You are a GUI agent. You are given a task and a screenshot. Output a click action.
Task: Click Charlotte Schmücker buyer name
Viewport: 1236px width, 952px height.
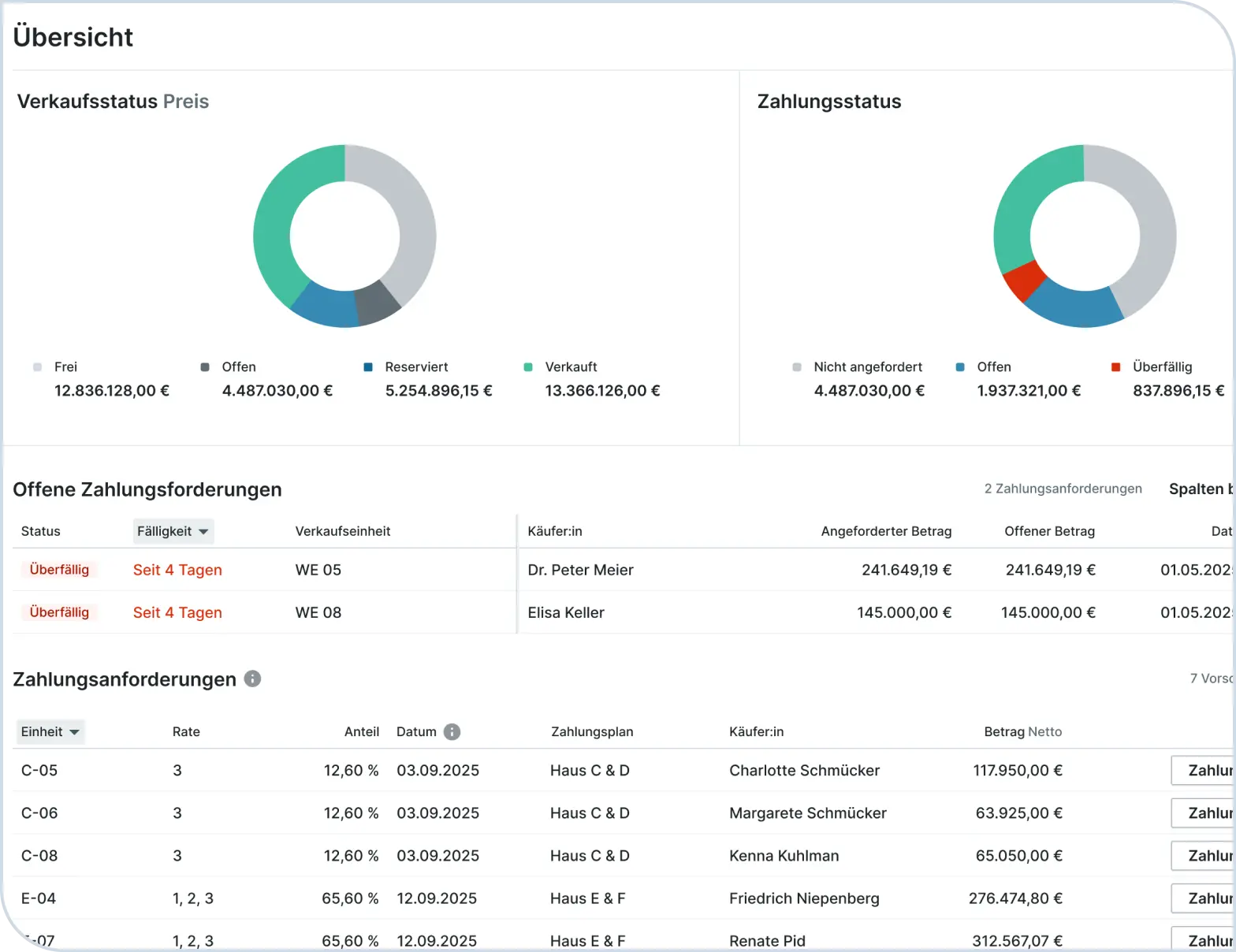tap(804, 771)
